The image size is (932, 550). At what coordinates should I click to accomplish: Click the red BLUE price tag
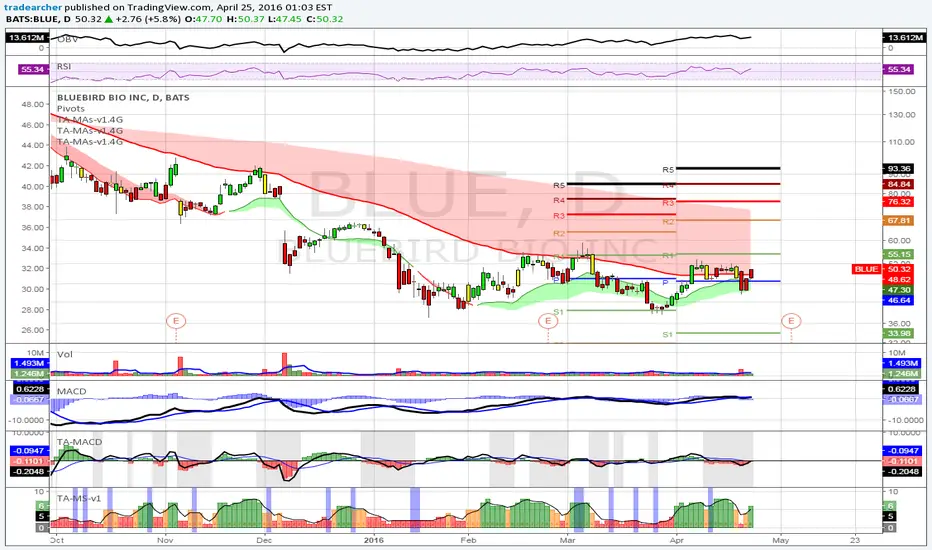[866, 269]
